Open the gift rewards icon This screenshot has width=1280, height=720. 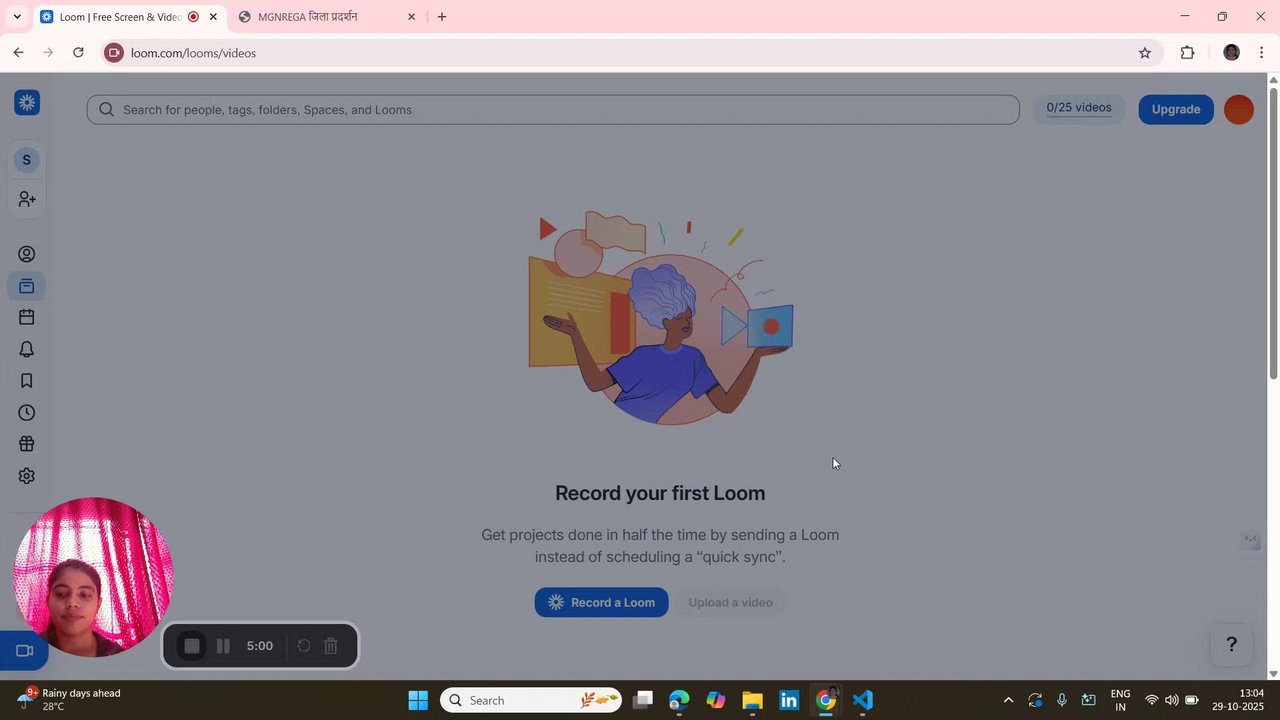pos(27,444)
